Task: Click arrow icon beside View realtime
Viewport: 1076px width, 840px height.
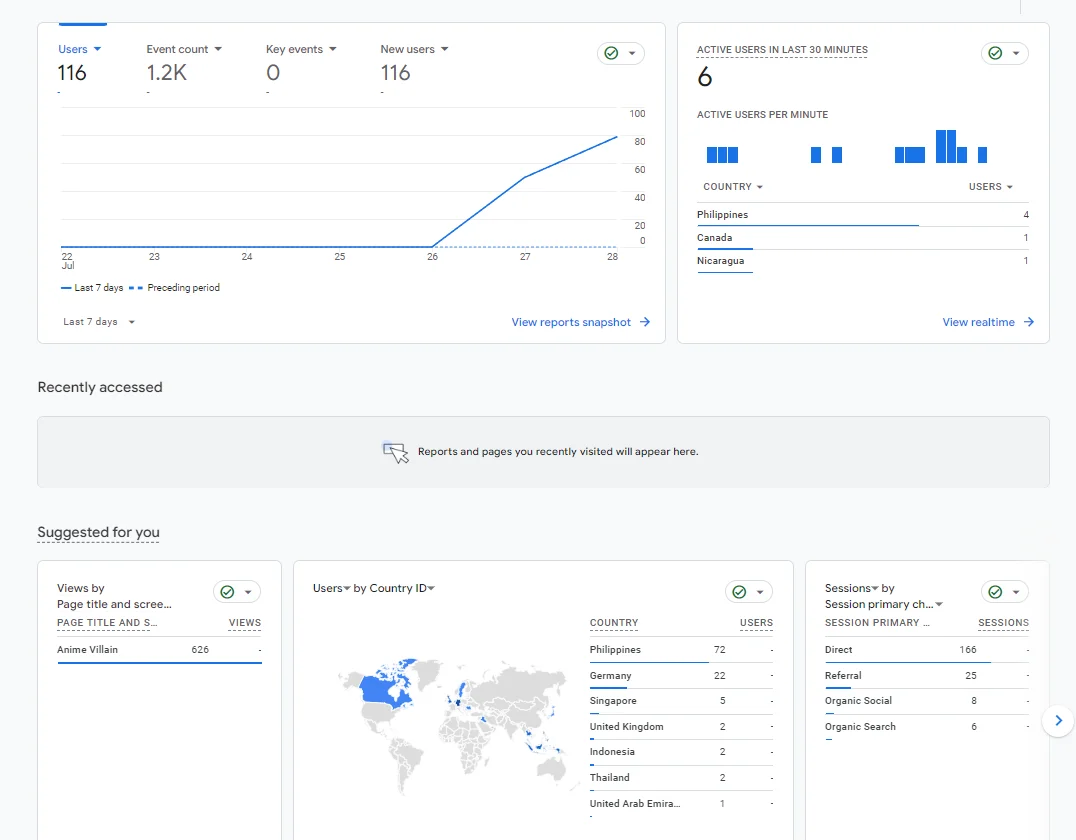Action: [x=1028, y=322]
